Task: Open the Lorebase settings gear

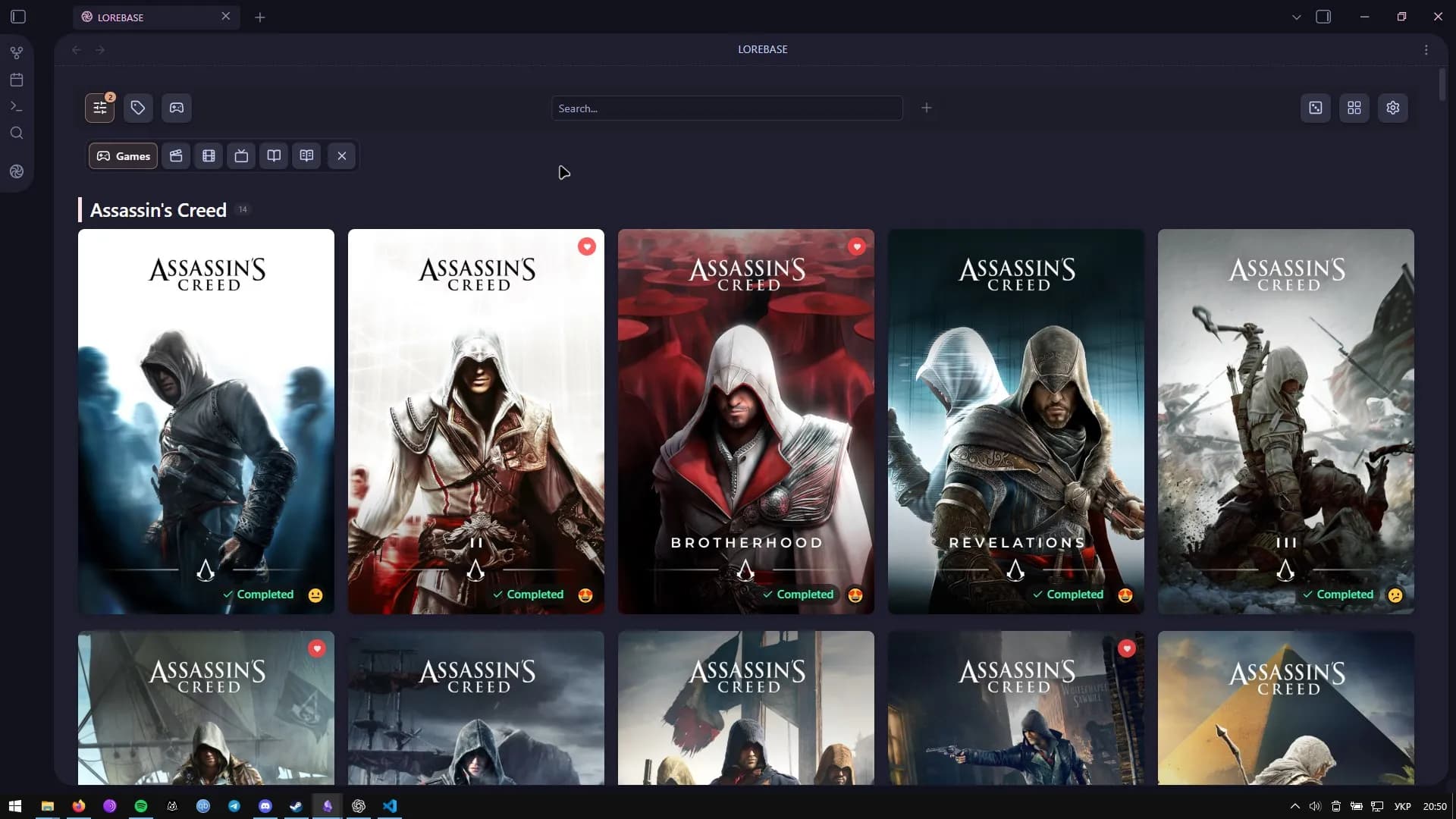Action: 1393,108
